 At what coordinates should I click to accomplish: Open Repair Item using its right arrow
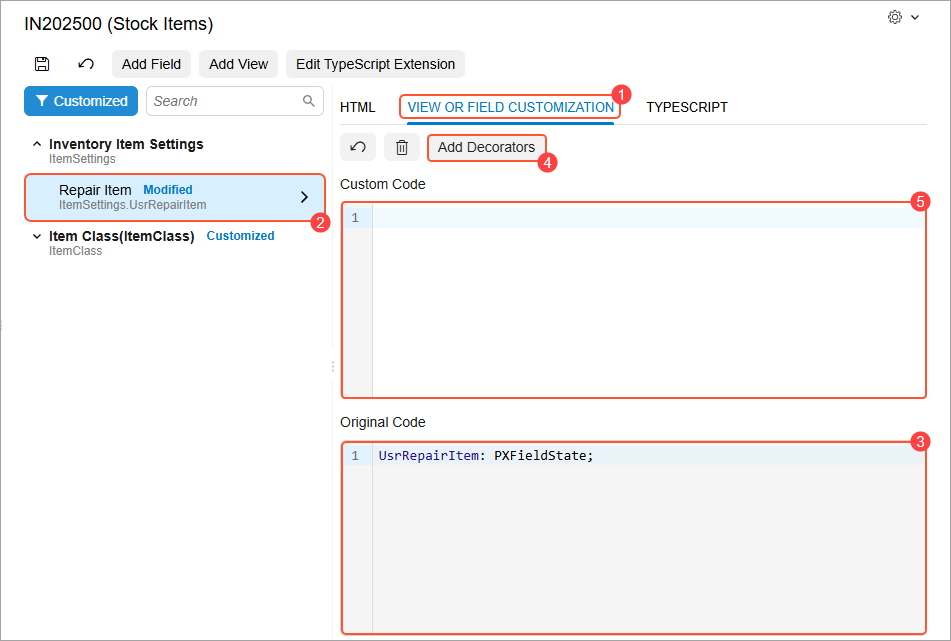click(304, 197)
